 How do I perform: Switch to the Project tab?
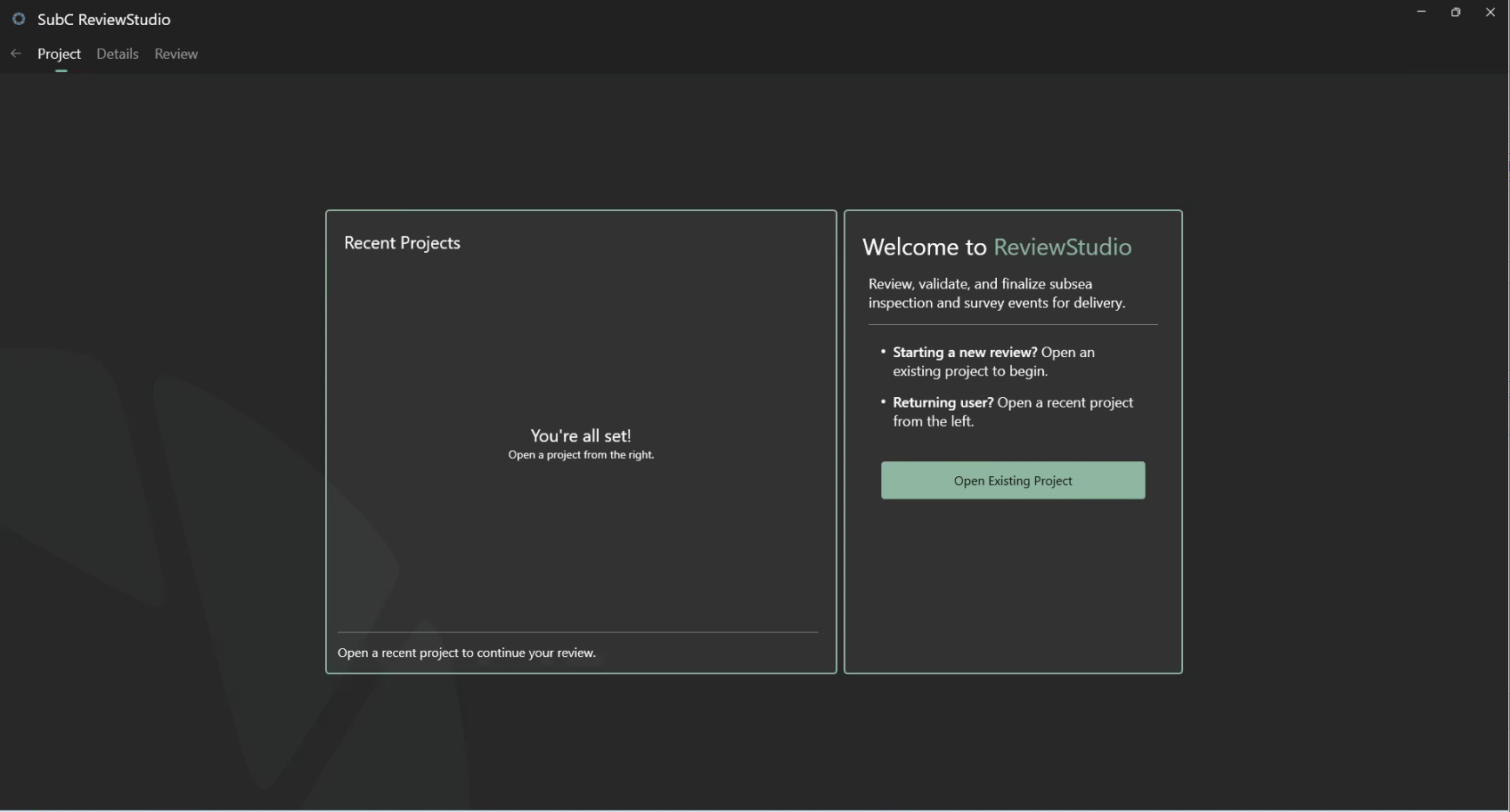(60, 53)
